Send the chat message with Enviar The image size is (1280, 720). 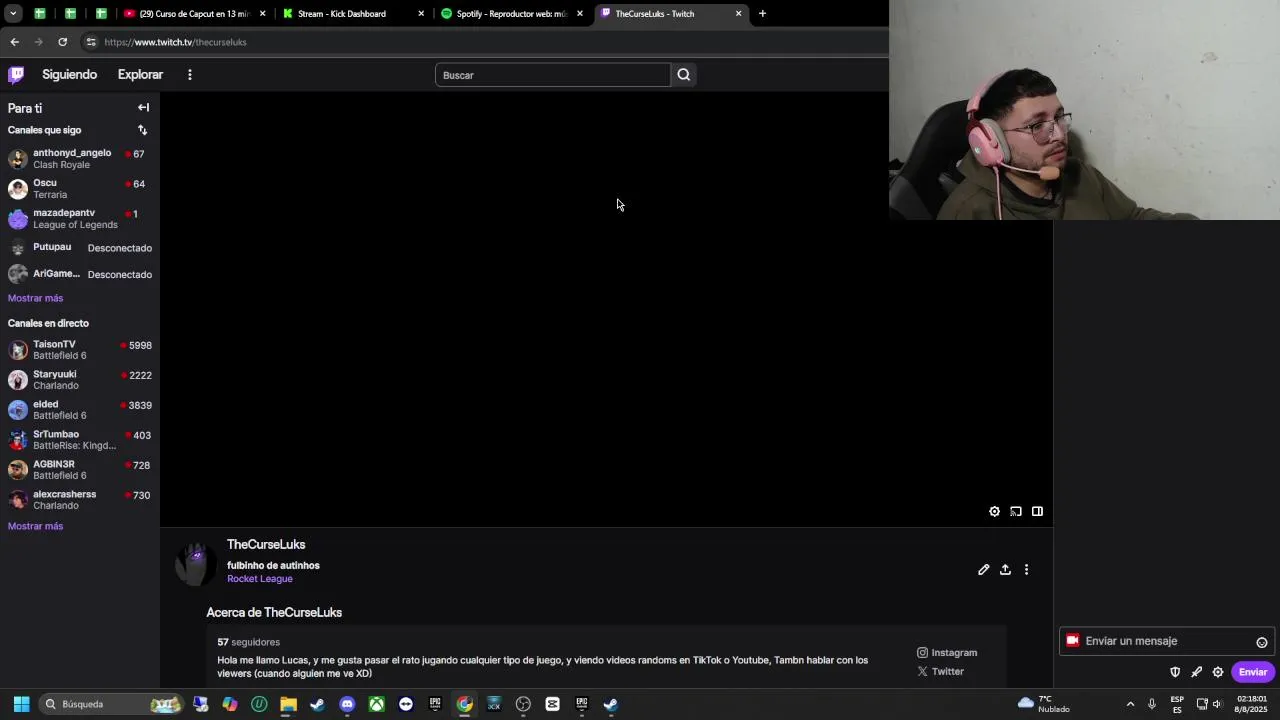click(1252, 672)
